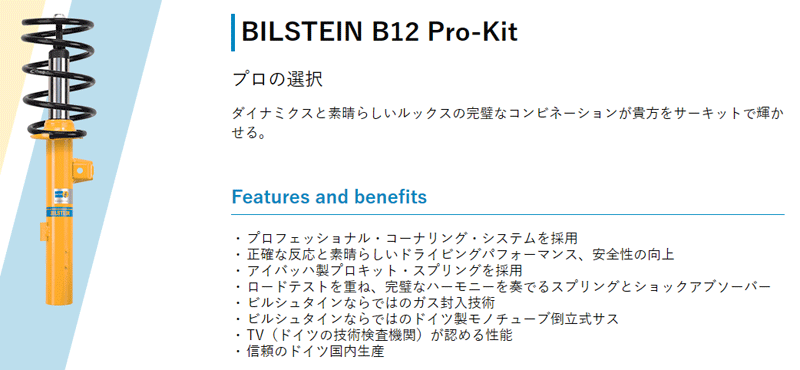Click the small Bilstein logo sticker on strut
This screenshot has height=370, width=800.
coord(61,194)
